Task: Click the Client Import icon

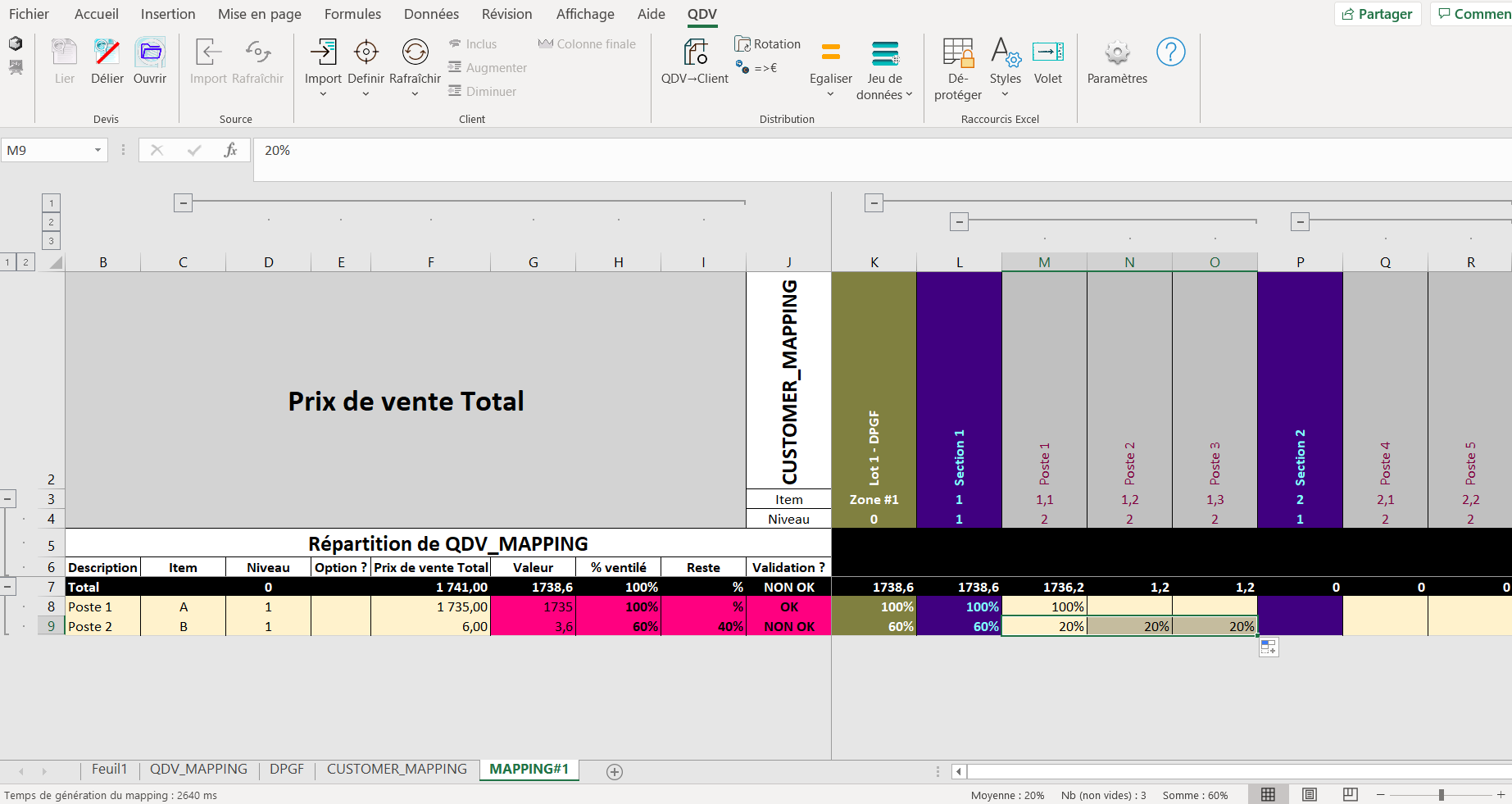Action: coord(323,52)
